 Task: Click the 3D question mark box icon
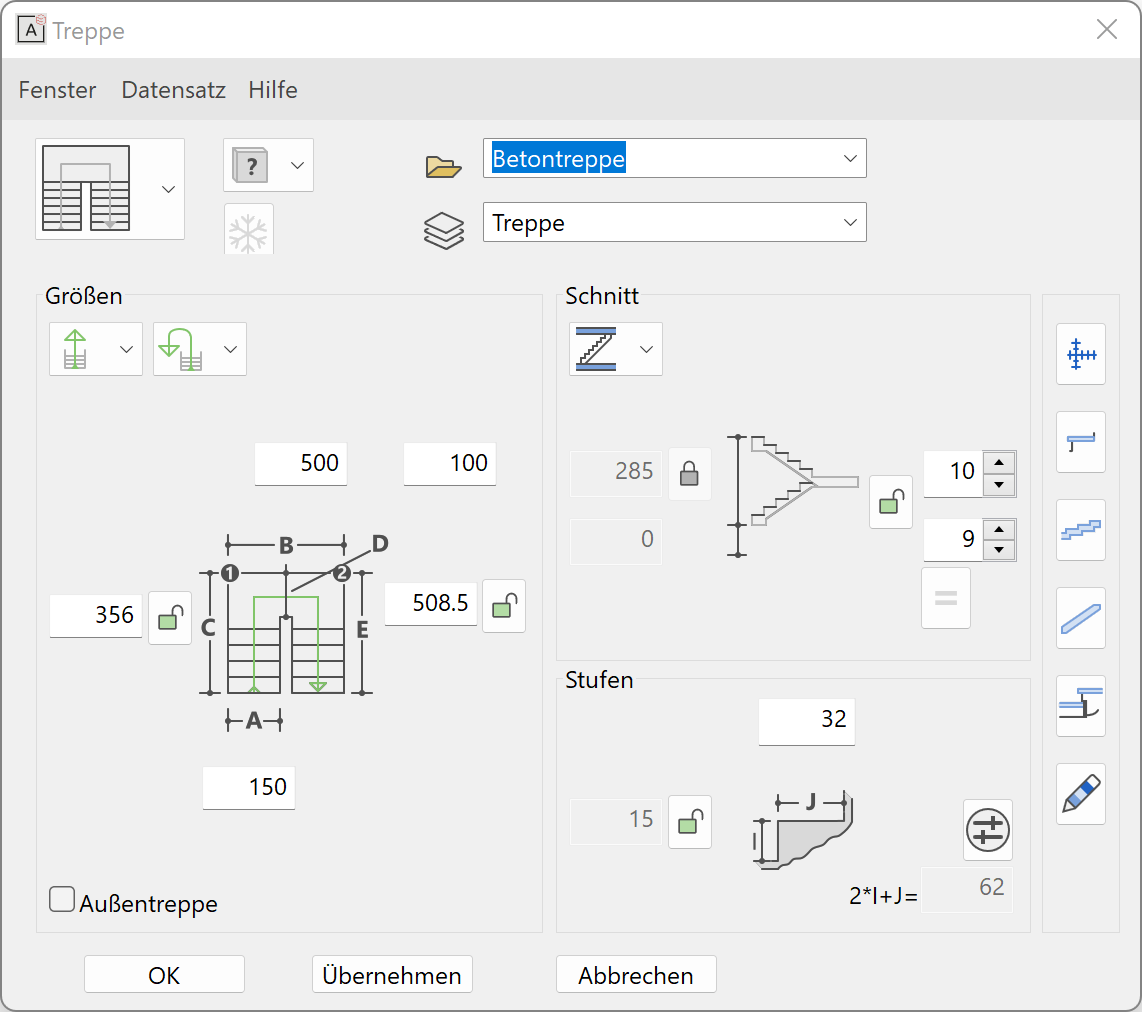[x=251, y=165]
